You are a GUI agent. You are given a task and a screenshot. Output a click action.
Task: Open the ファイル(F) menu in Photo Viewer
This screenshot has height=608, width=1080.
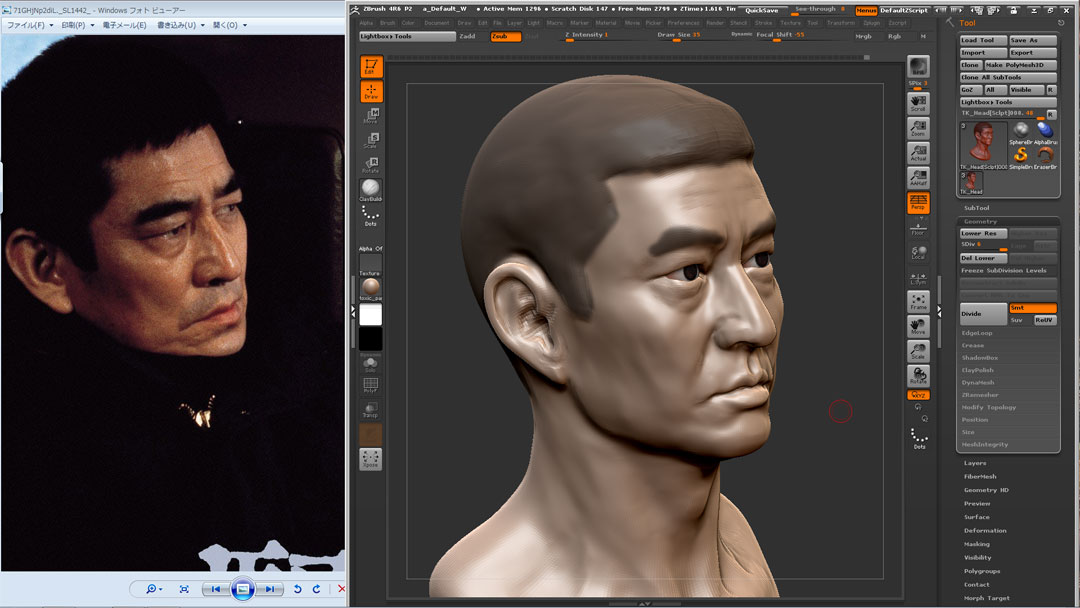pos(30,25)
